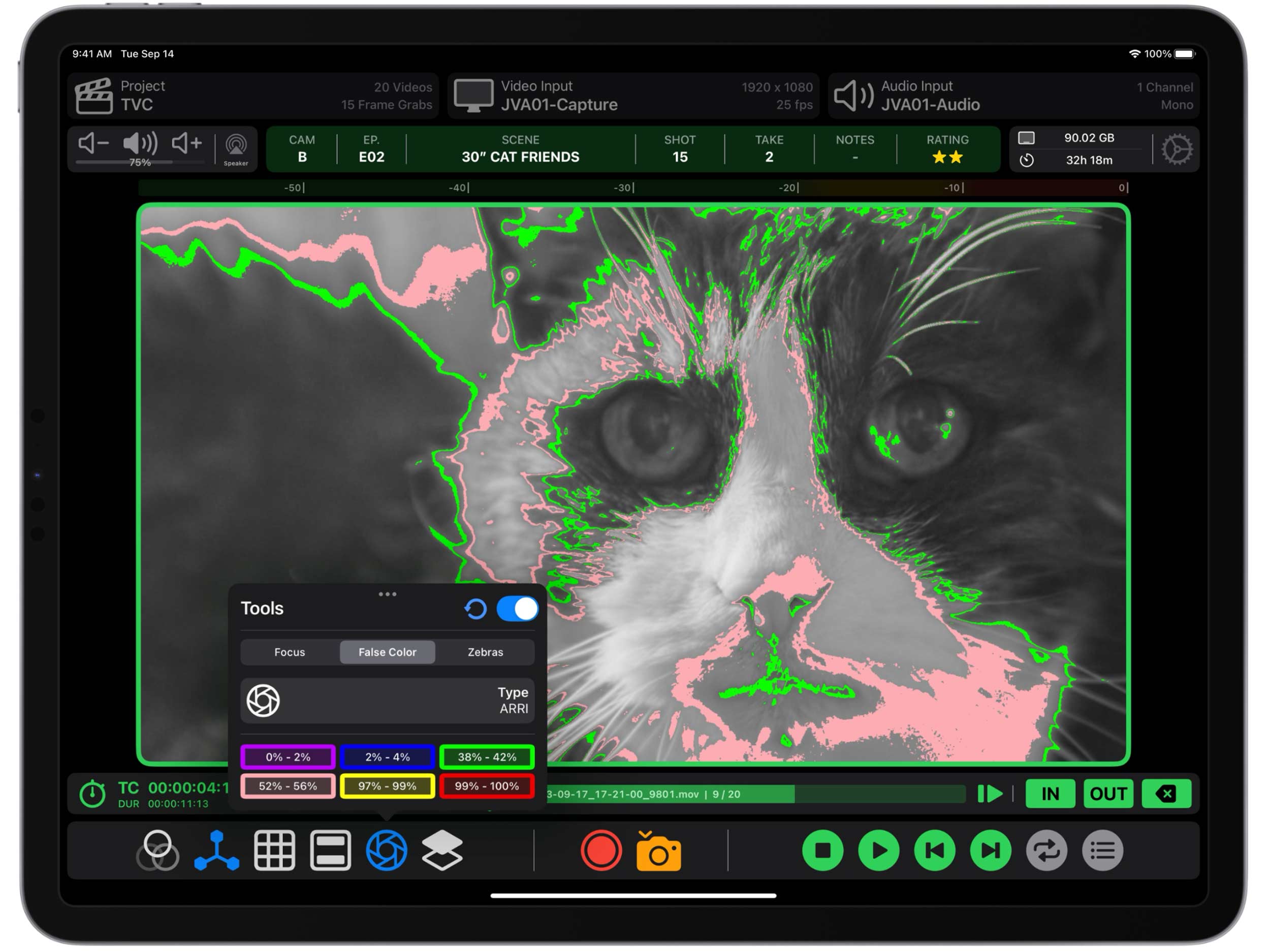Show the grid overlay icon
Screen dimensions: 1270x952
pyautogui.click(x=274, y=850)
